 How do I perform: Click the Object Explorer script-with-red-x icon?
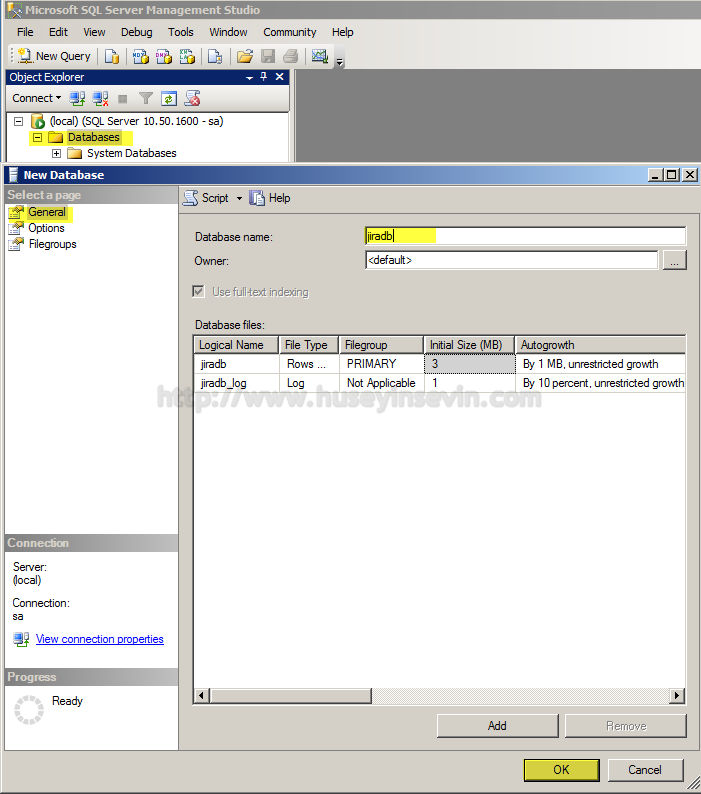[192, 98]
